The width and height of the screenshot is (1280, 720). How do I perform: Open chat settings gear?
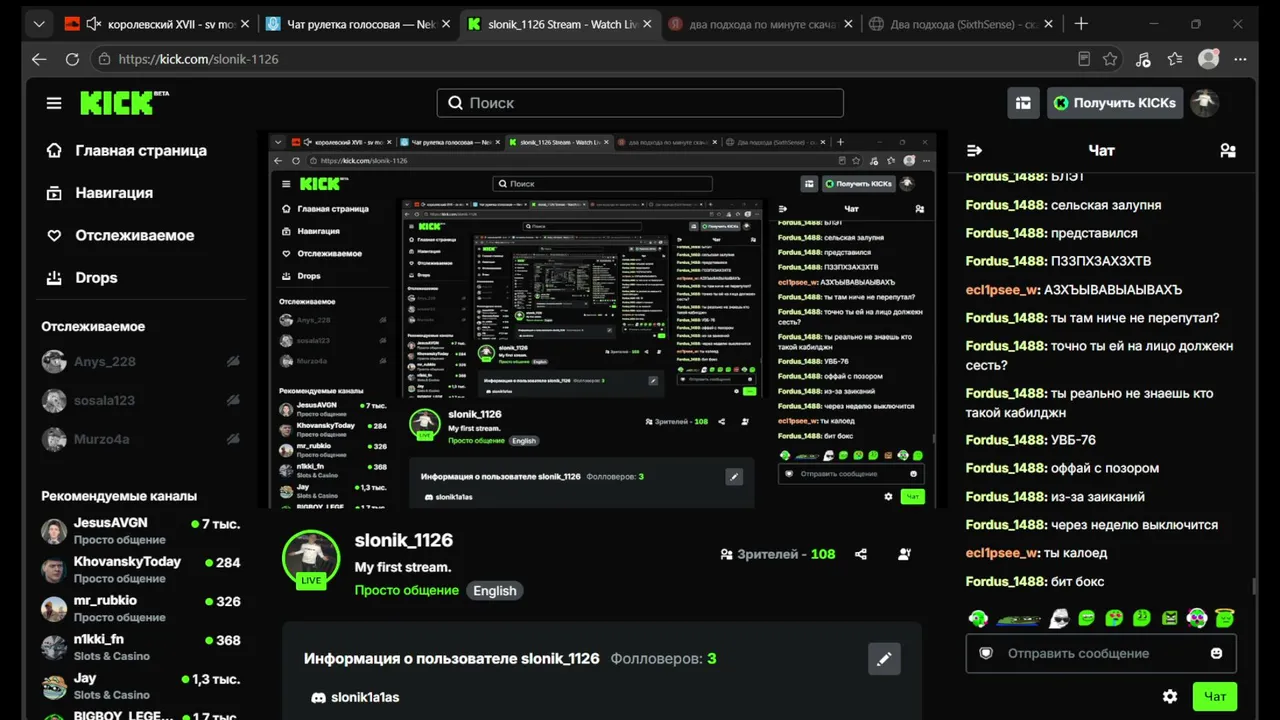point(1170,696)
